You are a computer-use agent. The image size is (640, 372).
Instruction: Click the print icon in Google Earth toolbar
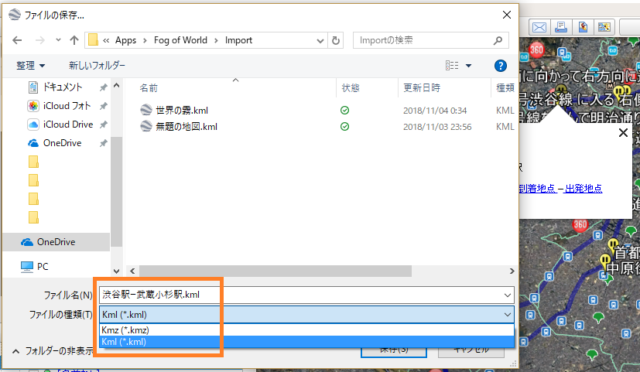coord(561,27)
